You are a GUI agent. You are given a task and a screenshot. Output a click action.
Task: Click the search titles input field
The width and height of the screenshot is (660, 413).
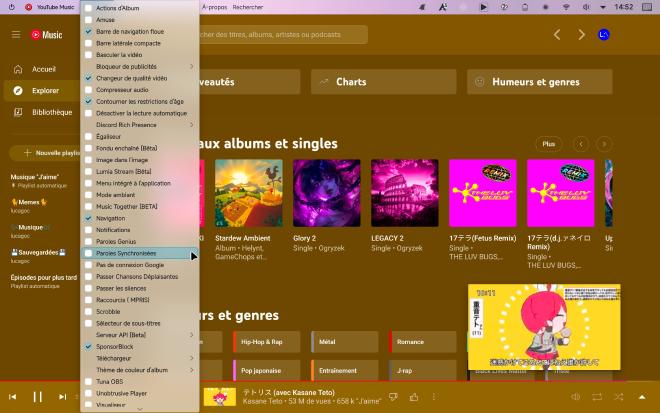coord(283,35)
